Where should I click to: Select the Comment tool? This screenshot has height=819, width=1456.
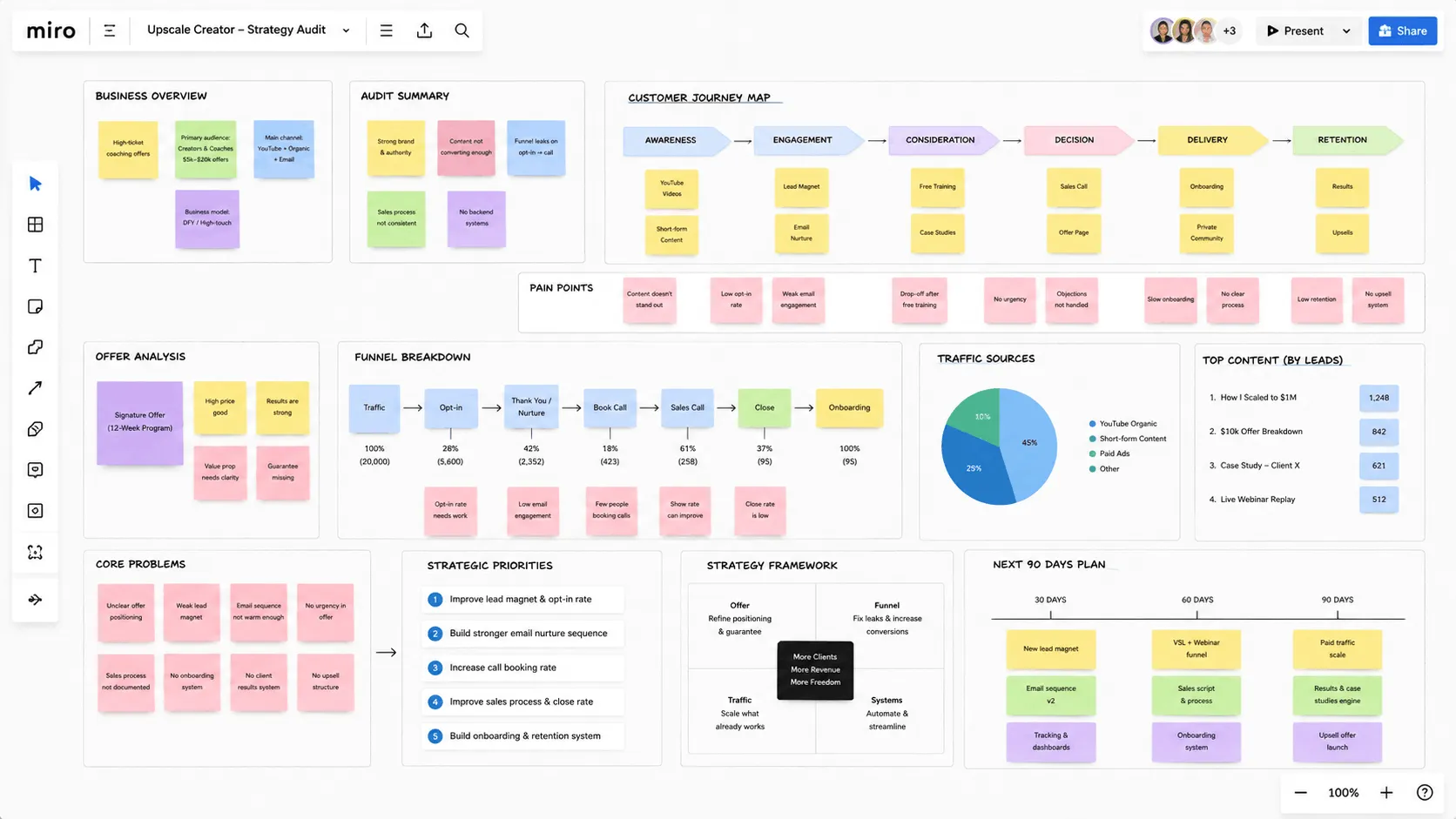(35, 470)
